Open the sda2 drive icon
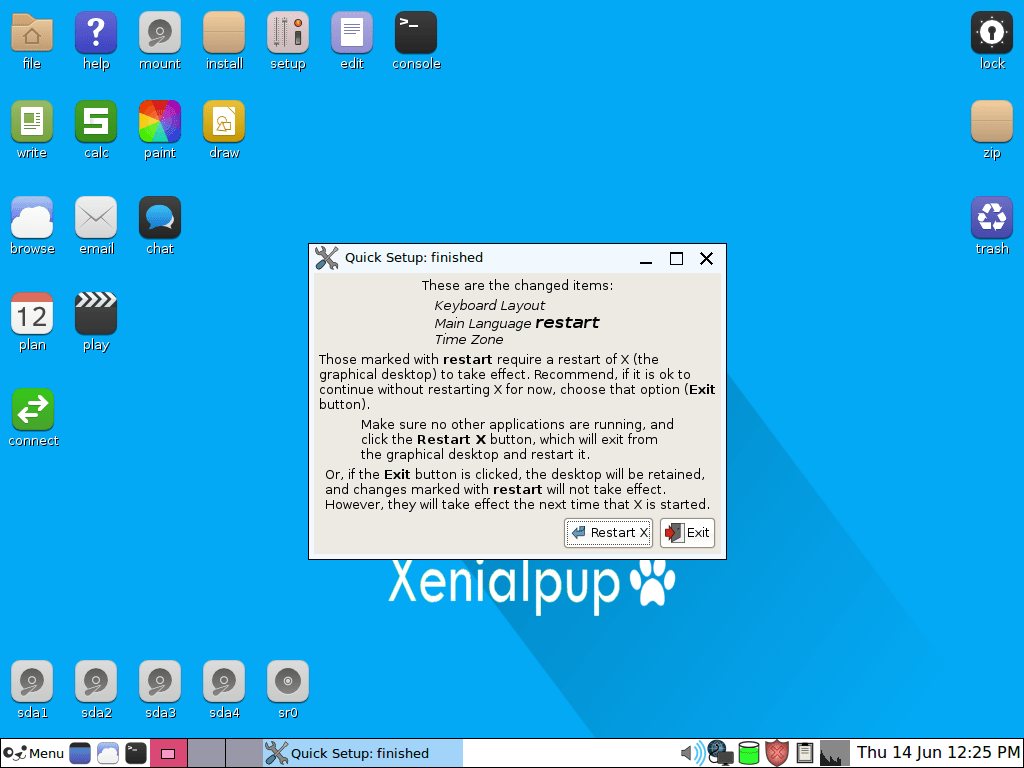Screen dimensions: 1024x768 coord(95,681)
